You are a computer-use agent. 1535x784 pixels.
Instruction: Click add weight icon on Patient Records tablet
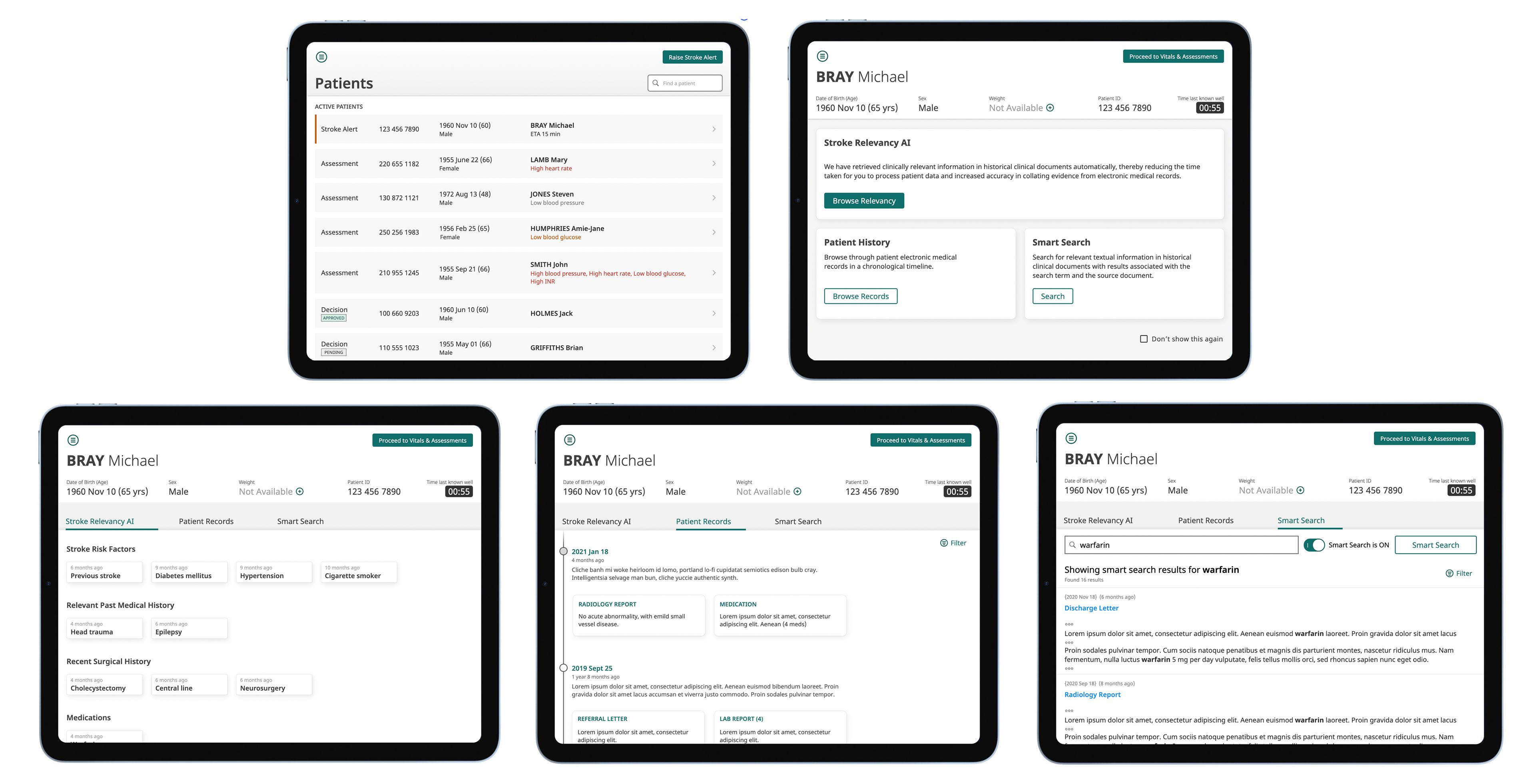[797, 491]
